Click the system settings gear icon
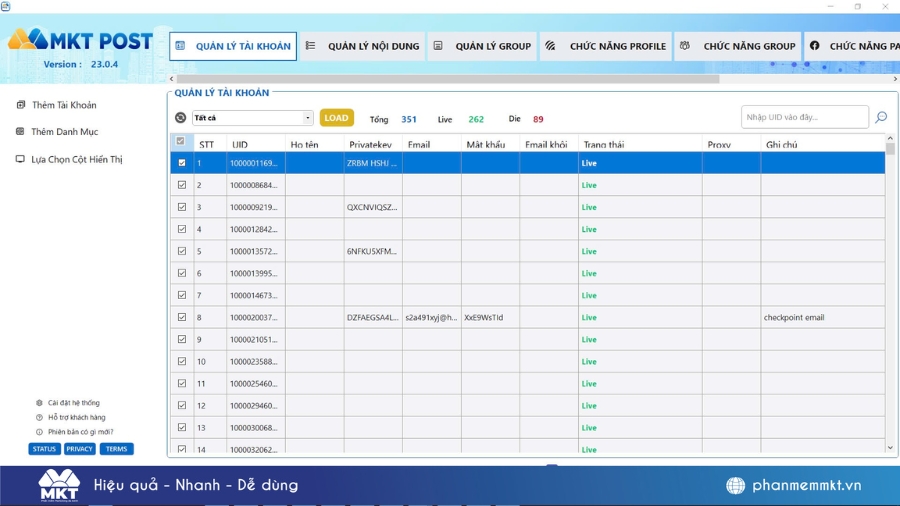Image resolution: width=900 pixels, height=506 pixels. pyautogui.click(x=39, y=403)
